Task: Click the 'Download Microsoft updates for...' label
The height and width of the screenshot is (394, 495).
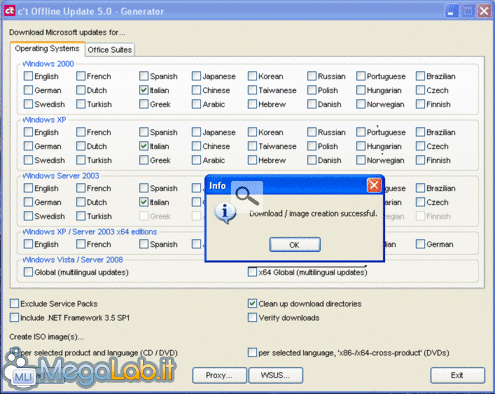Action: click(x=67, y=32)
